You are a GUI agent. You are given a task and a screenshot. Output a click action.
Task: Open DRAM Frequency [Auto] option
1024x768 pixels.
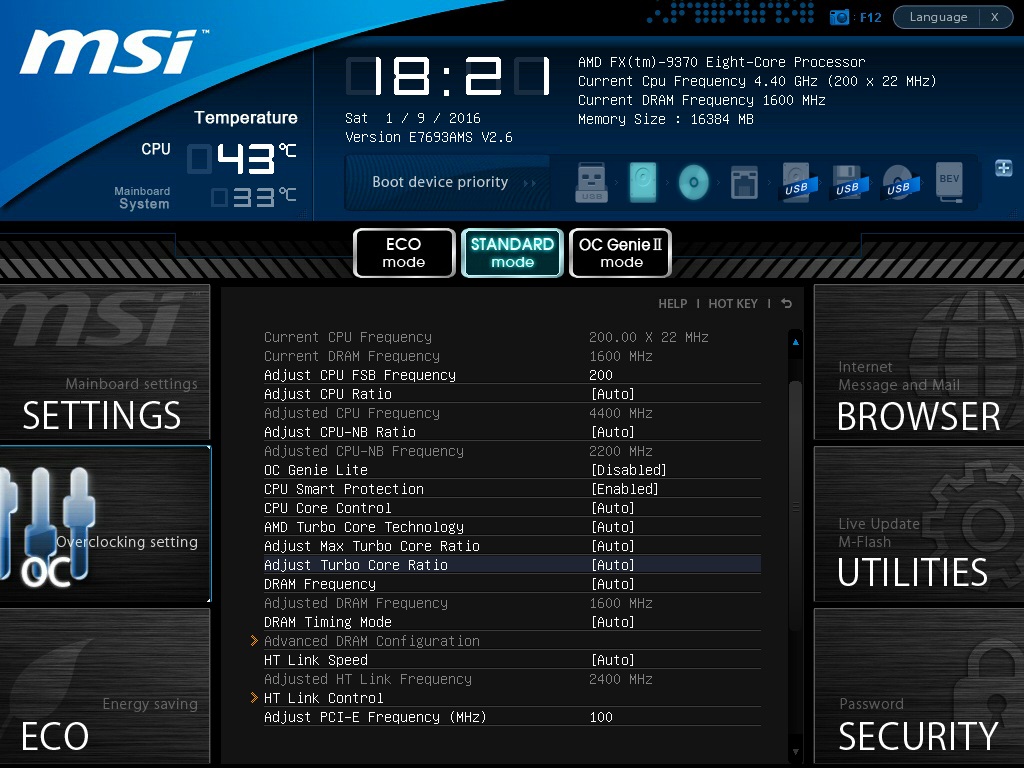coord(613,583)
